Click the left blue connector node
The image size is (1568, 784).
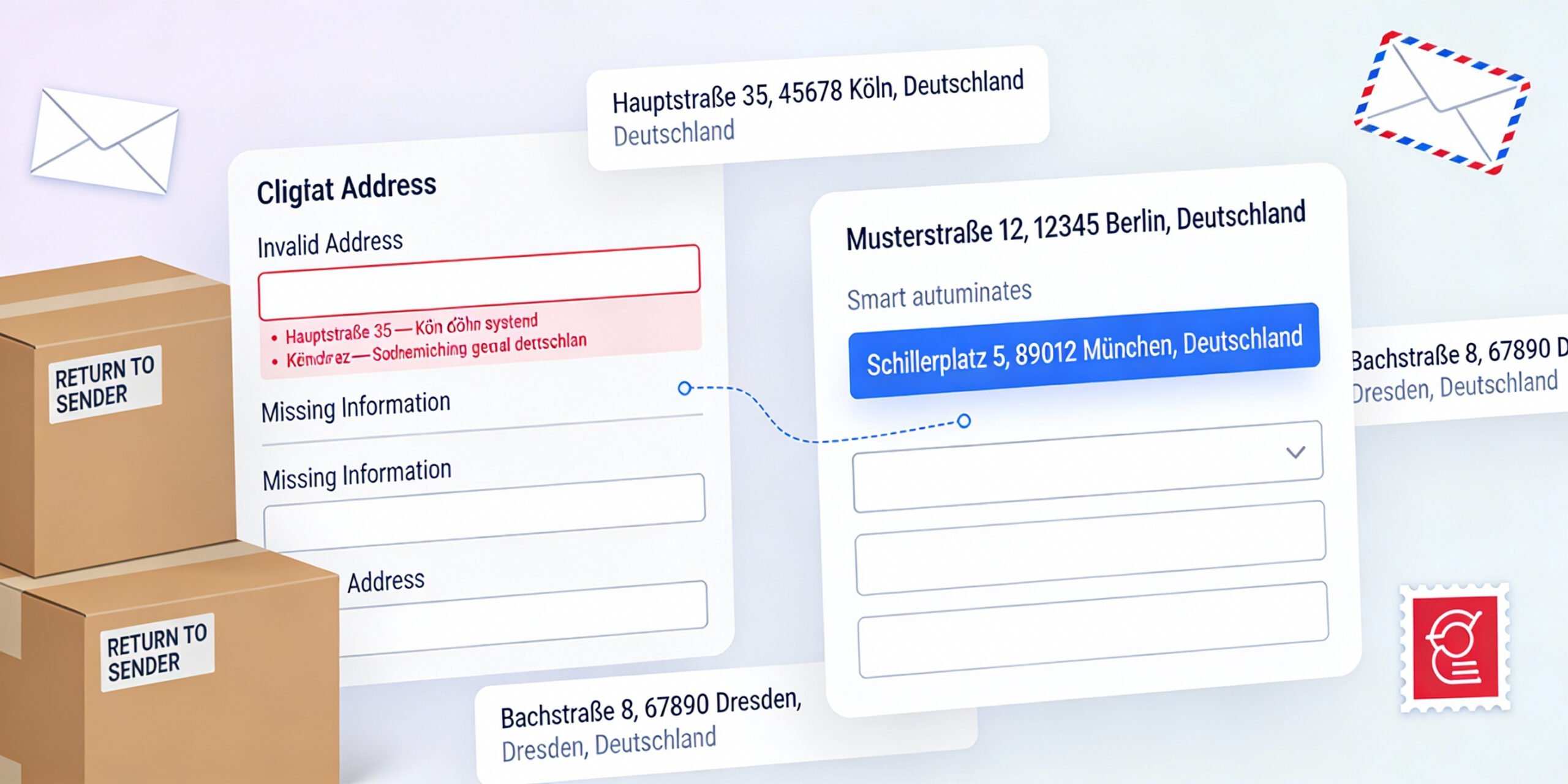pos(685,388)
